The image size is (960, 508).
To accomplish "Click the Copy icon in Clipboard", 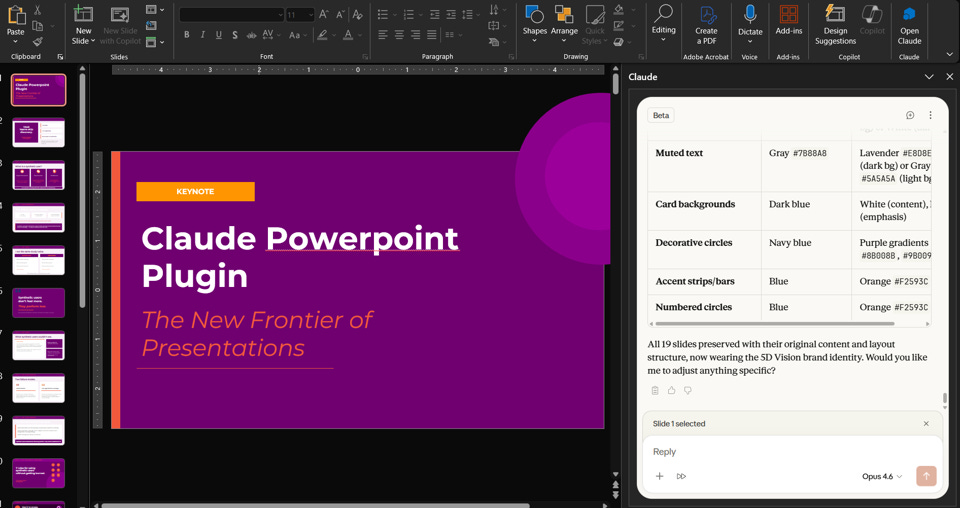I will (37, 26).
